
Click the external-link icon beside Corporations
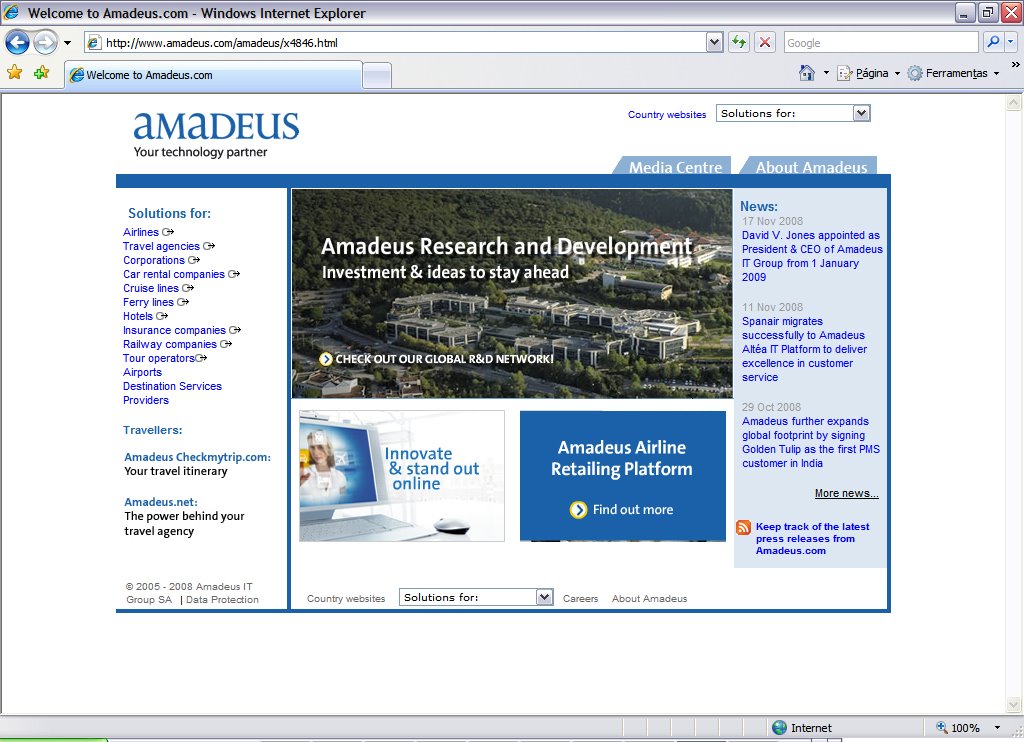[194, 260]
